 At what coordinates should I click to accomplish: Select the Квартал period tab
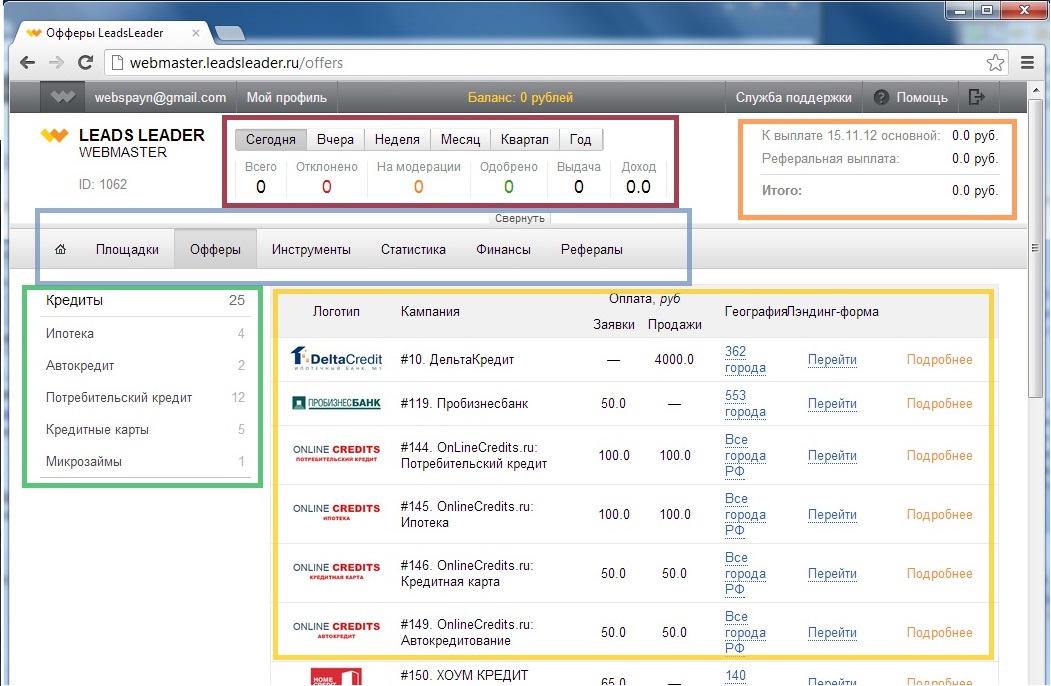click(x=525, y=139)
